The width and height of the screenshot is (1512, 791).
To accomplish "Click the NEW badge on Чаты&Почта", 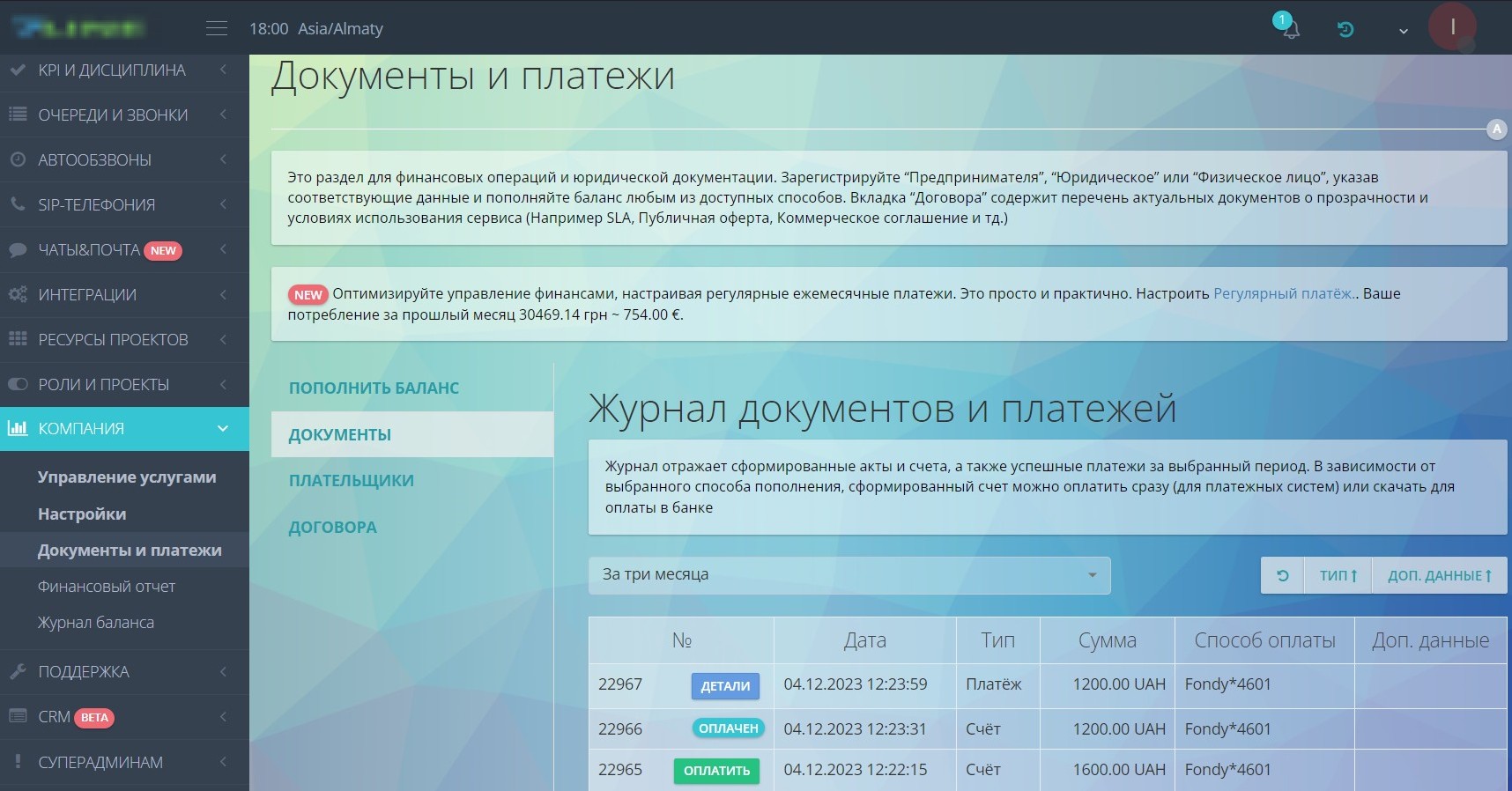I will (x=163, y=250).
